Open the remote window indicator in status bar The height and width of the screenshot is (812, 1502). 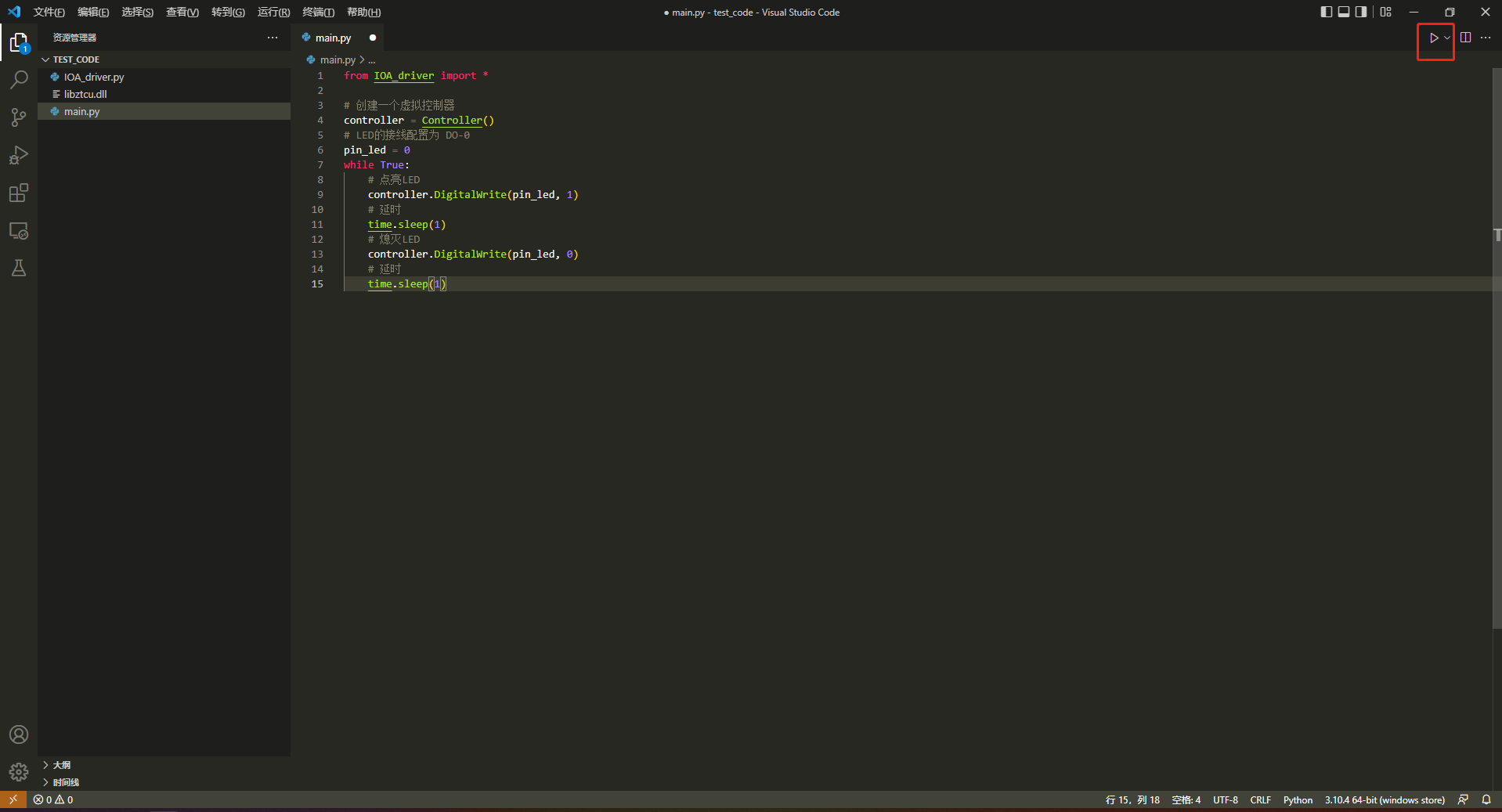pyautogui.click(x=13, y=799)
